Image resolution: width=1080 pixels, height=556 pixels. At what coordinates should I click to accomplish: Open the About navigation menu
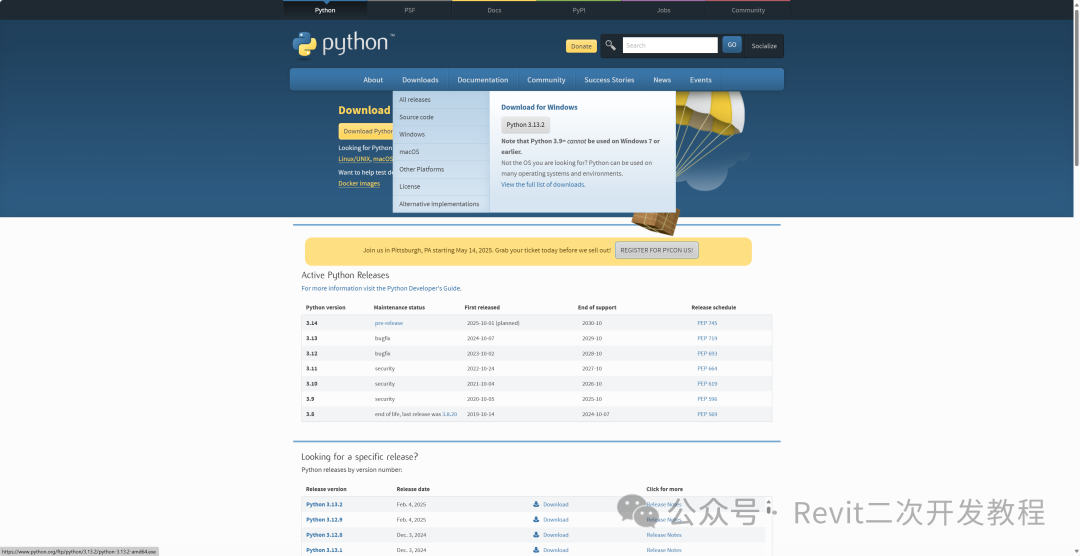point(373,80)
